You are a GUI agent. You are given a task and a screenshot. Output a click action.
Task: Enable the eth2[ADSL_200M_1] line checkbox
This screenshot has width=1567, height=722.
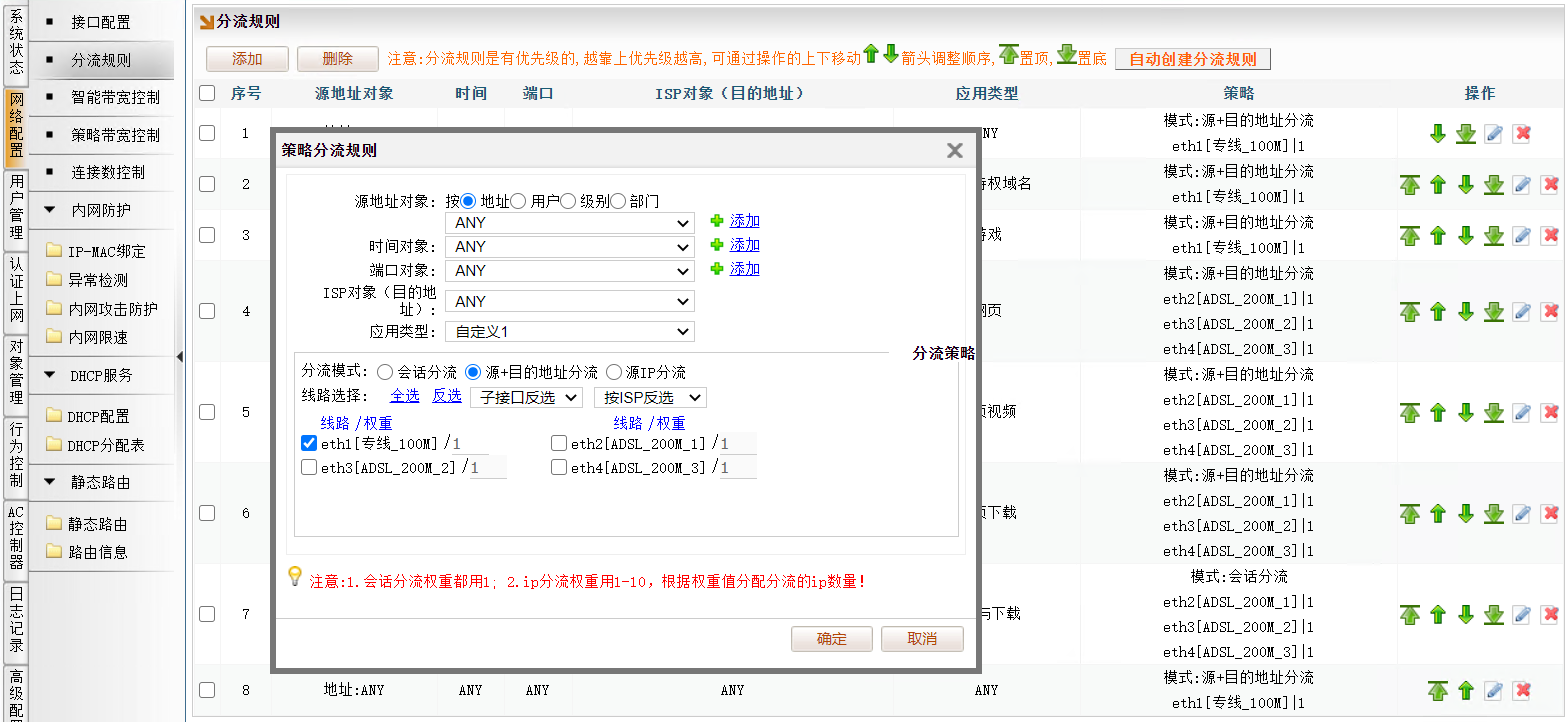(559, 443)
